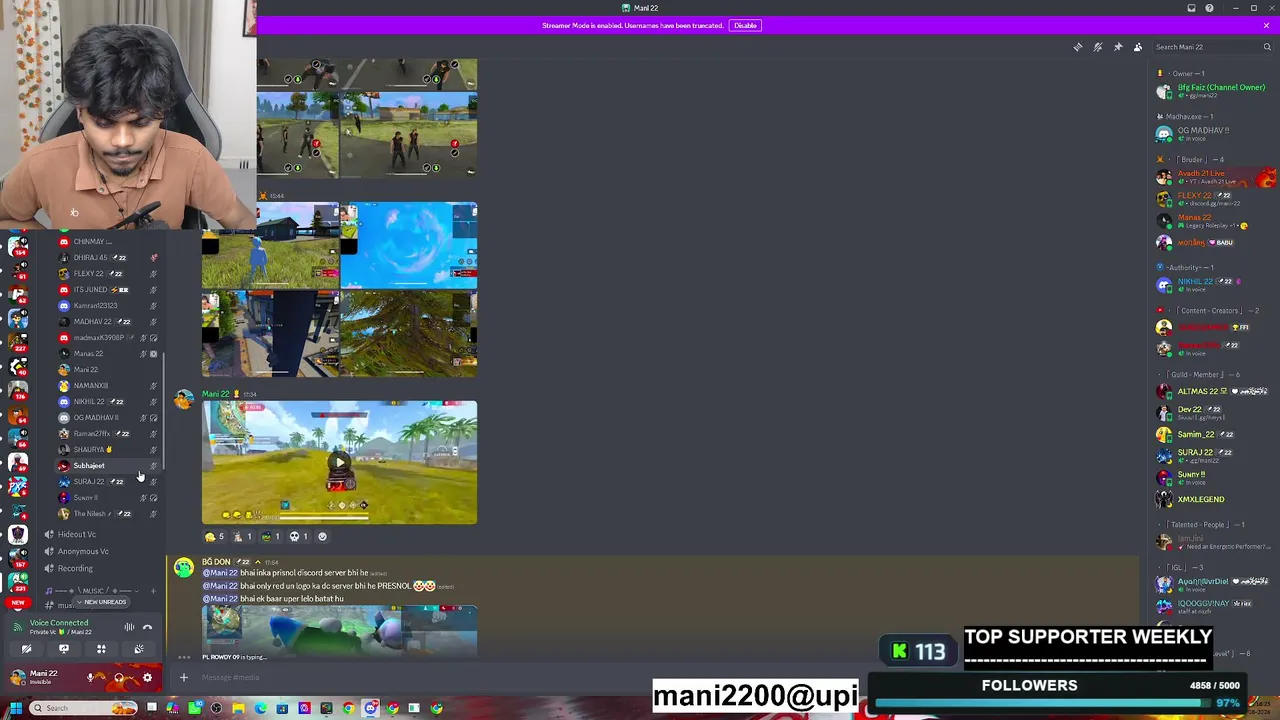This screenshot has height=720, width=1280.
Task: Add a reaction to Mani 22's video
Action: click(x=322, y=536)
